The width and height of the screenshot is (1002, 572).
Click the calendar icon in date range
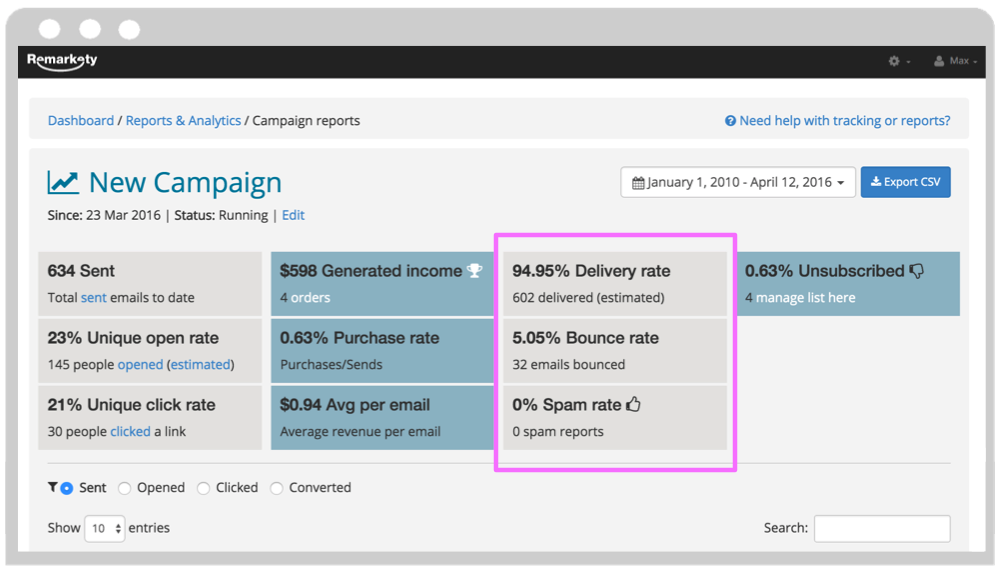click(x=638, y=183)
